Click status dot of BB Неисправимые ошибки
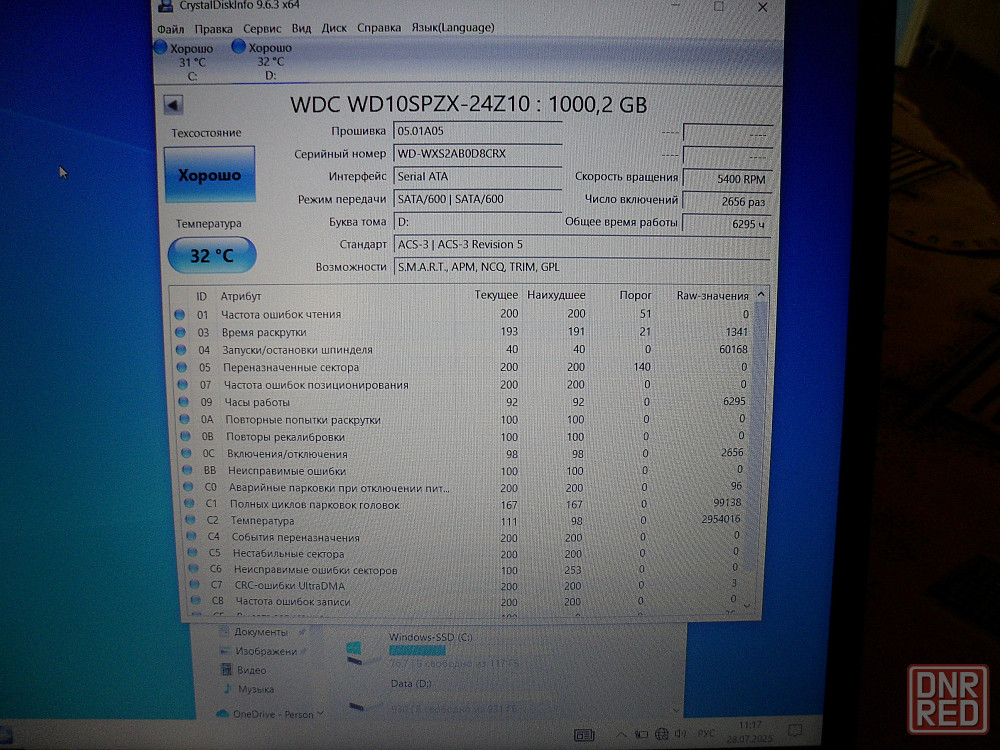Image resolution: width=1000 pixels, height=750 pixels. (x=187, y=470)
